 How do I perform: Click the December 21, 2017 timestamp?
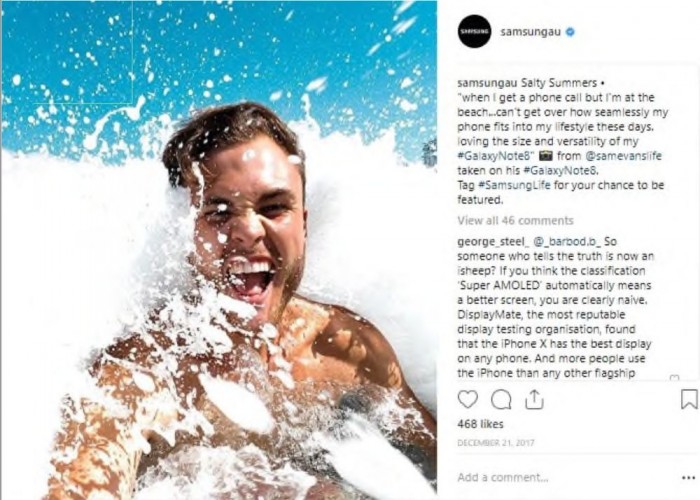pyautogui.click(x=495, y=442)
